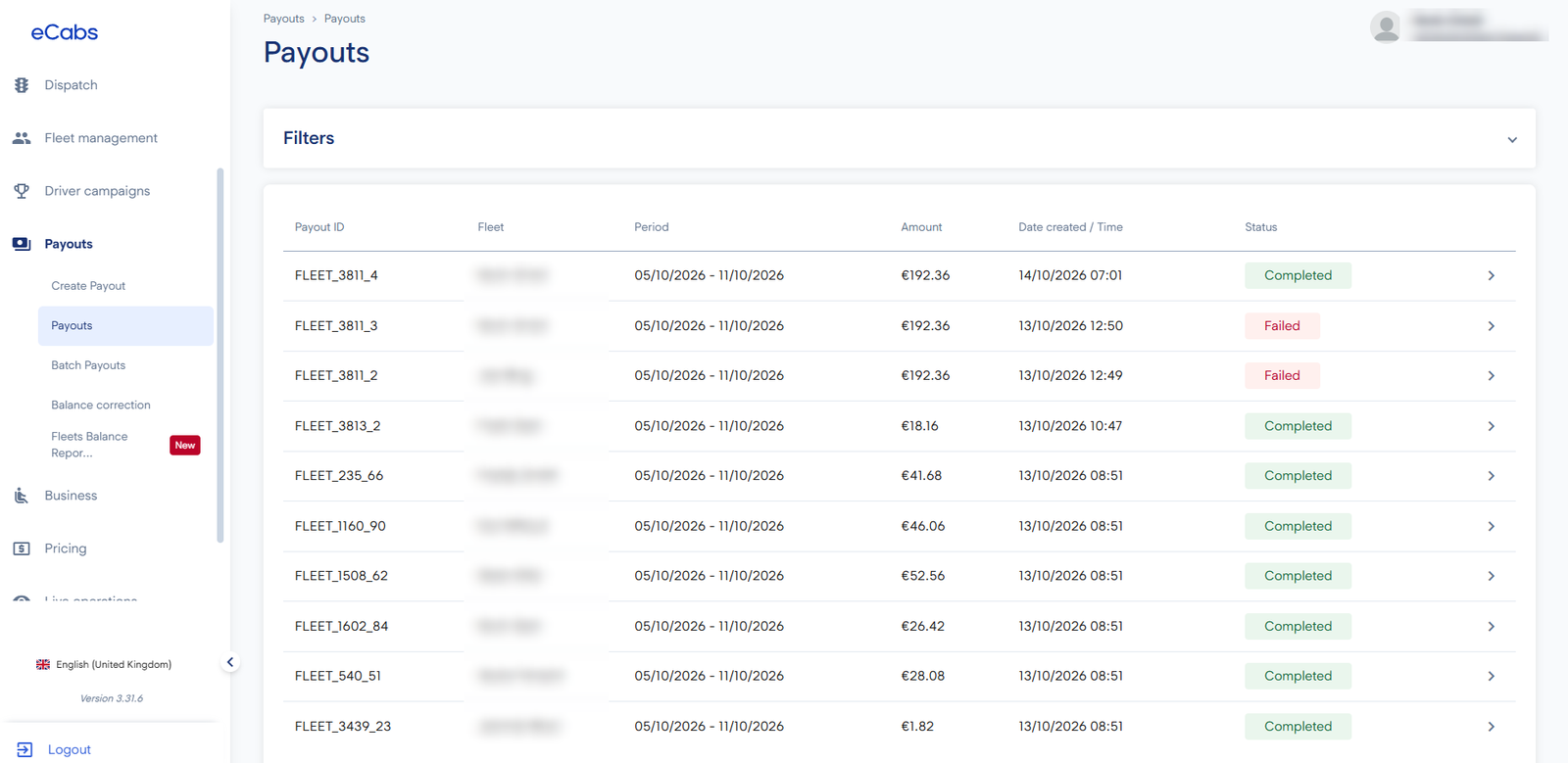
Task: Click amount €1.82 in the last row
Action: tap(917, 727)
